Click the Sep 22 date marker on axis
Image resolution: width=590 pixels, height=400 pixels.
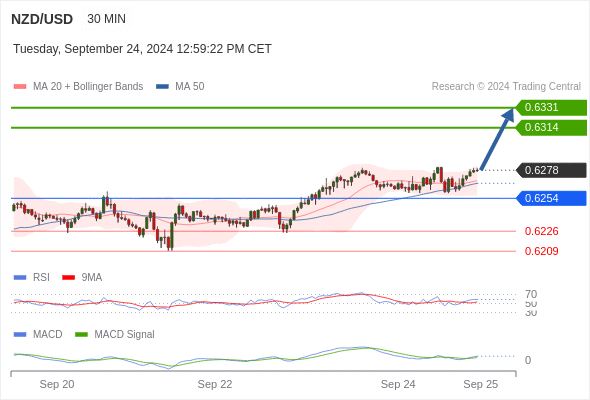click(215, 384)
